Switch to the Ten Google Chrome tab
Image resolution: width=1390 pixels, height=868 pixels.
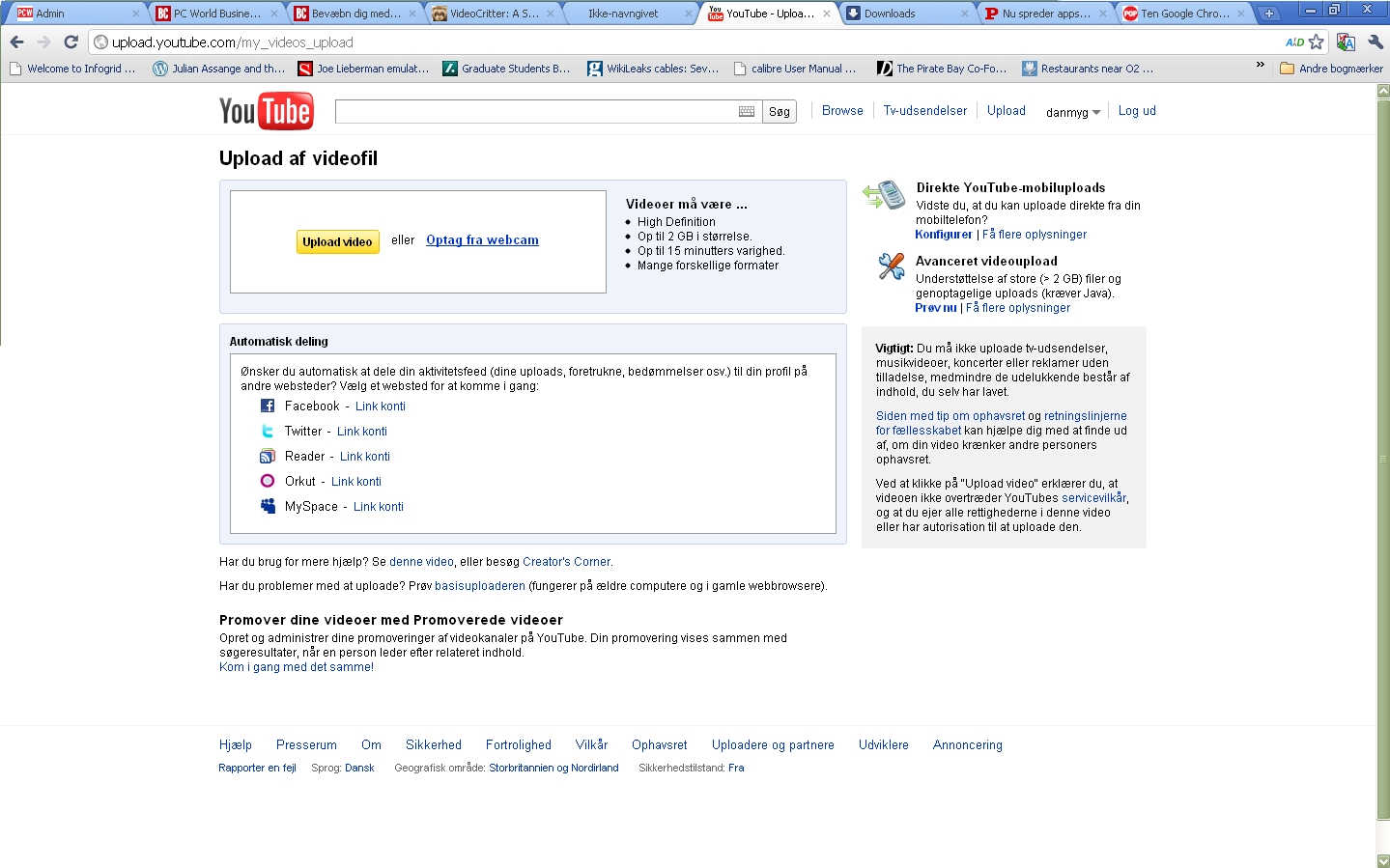[1184, 14]
